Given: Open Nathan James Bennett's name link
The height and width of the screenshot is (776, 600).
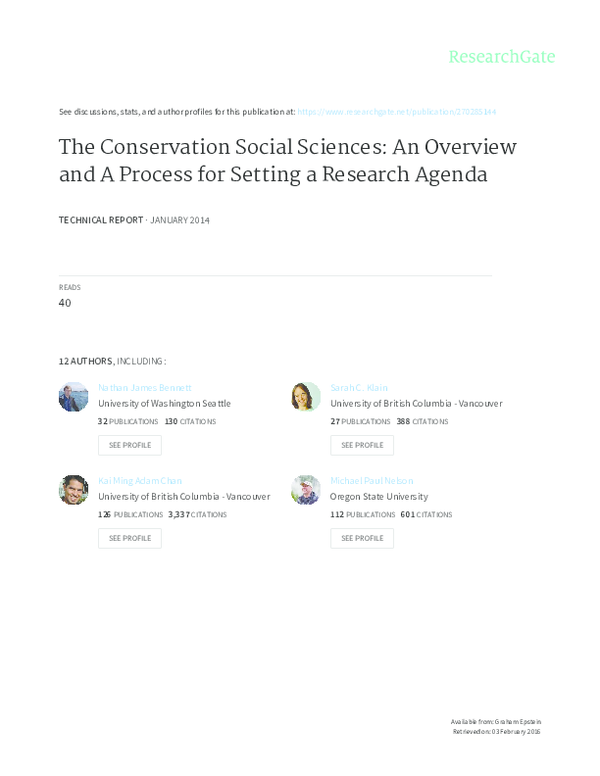Looking at the screenshot, I should click(x=144, y=388).
